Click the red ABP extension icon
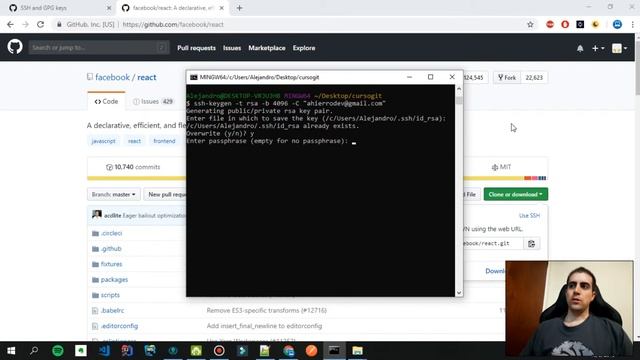 (x=550, y=24)
